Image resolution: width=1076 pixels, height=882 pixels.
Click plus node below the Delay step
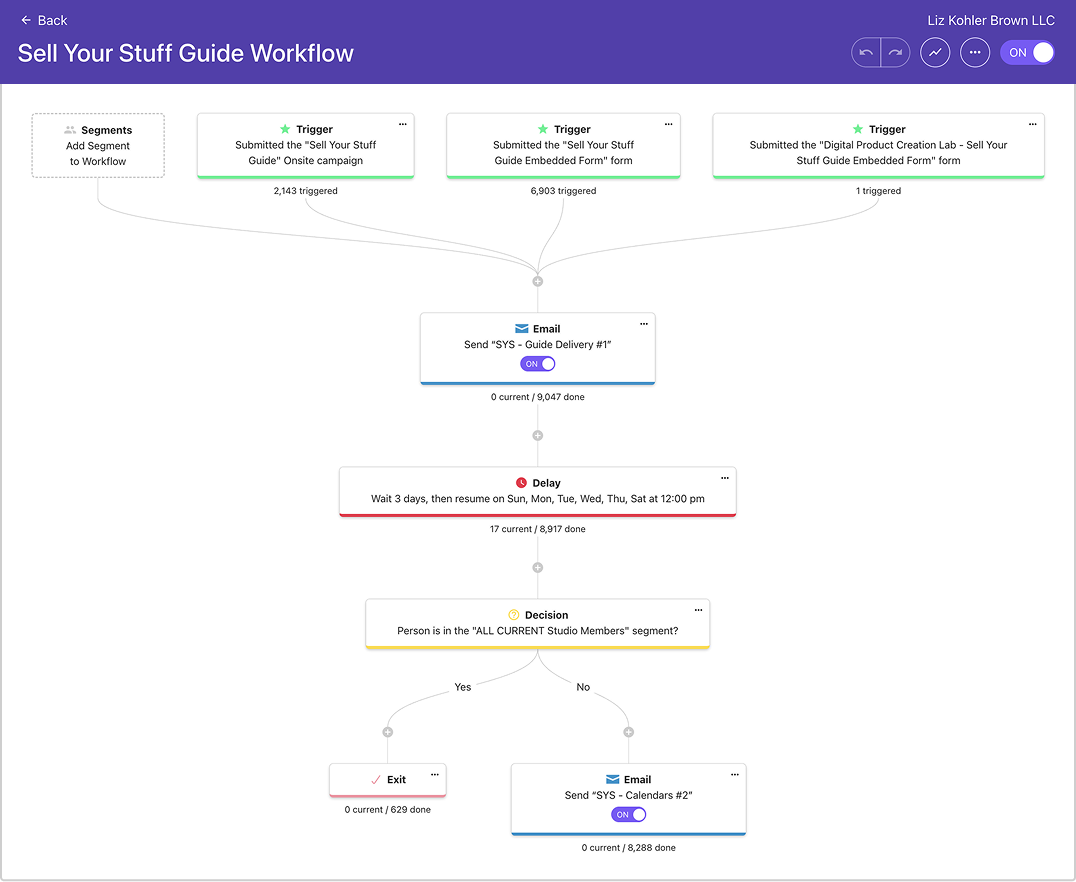pos(537,568)
